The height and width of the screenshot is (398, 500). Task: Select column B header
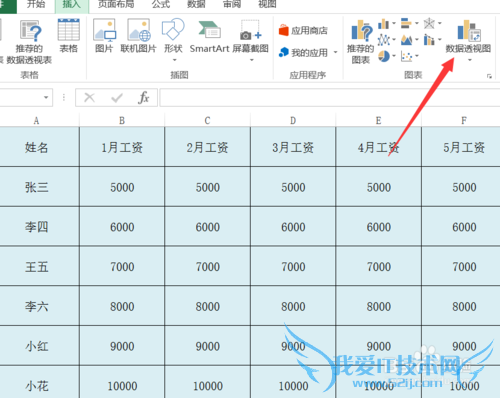[122, 120]
